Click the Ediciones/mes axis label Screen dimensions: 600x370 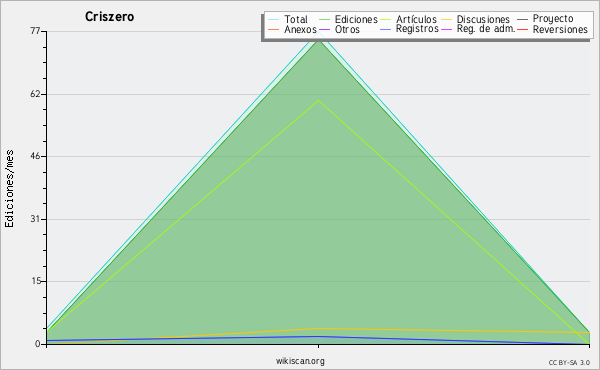9,189
